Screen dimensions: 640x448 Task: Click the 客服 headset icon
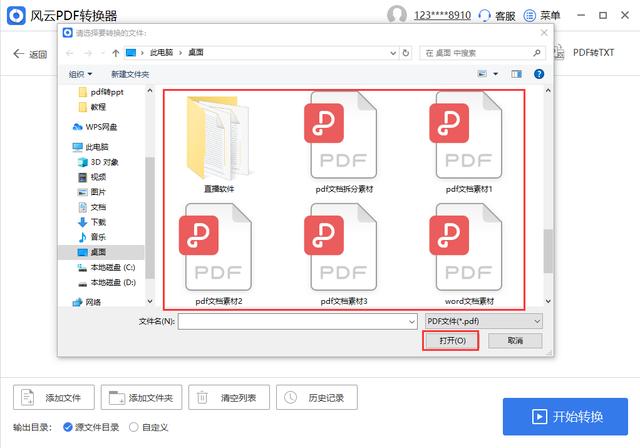point(484,16)
